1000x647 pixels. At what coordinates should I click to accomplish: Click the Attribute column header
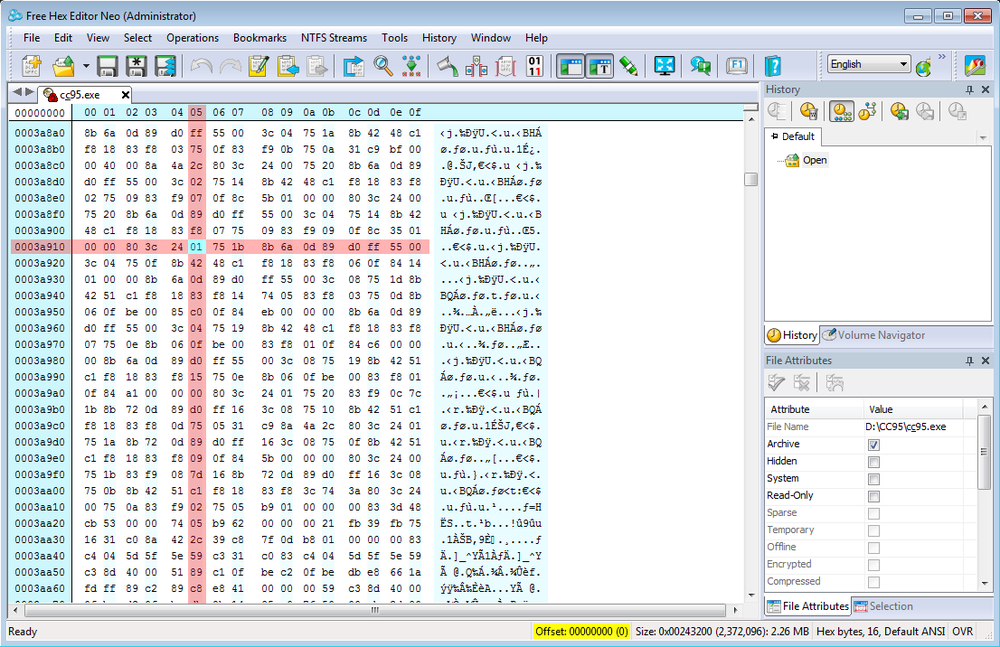coord(814,409)
